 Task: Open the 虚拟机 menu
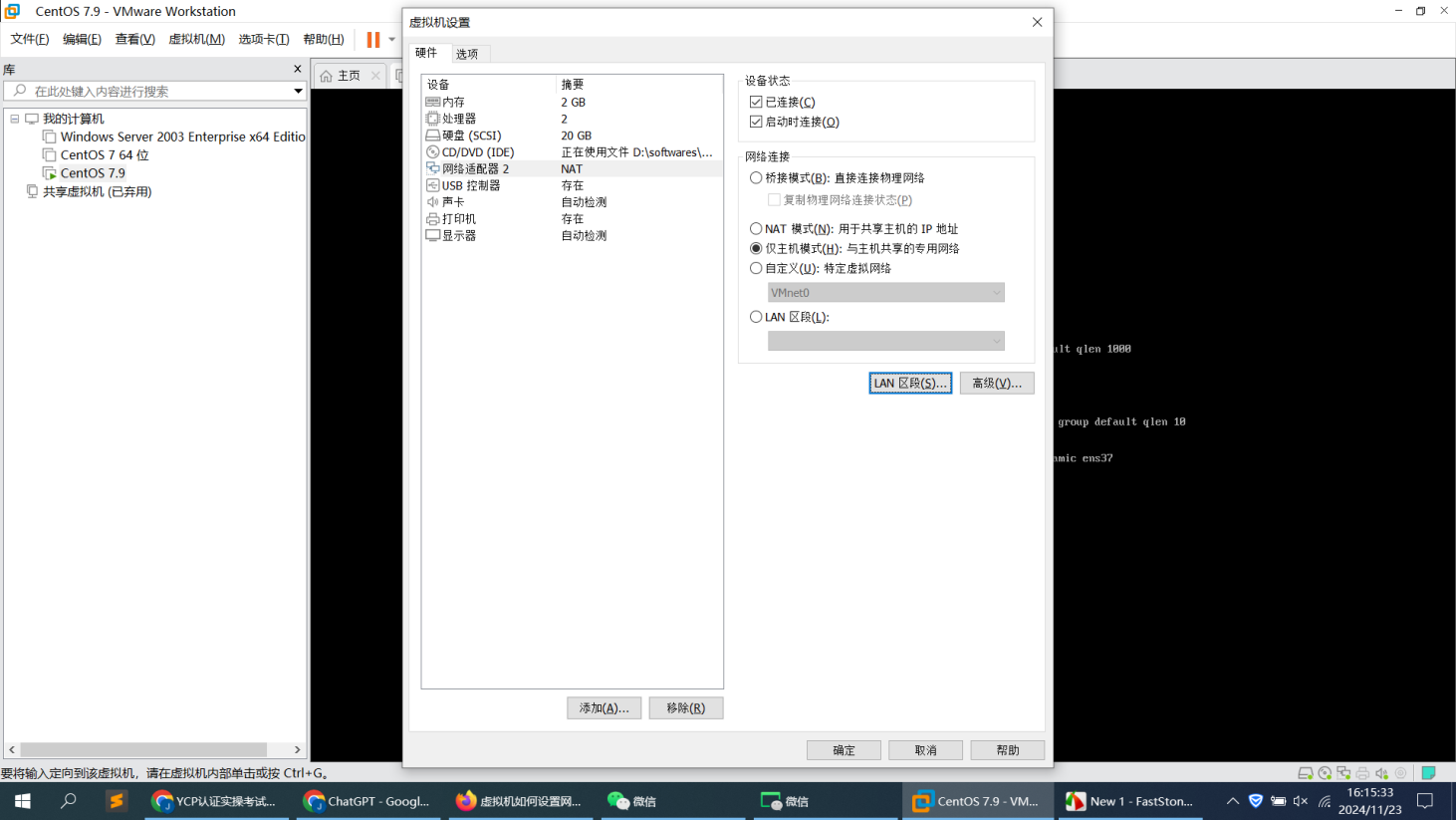(x=195, y=39)
